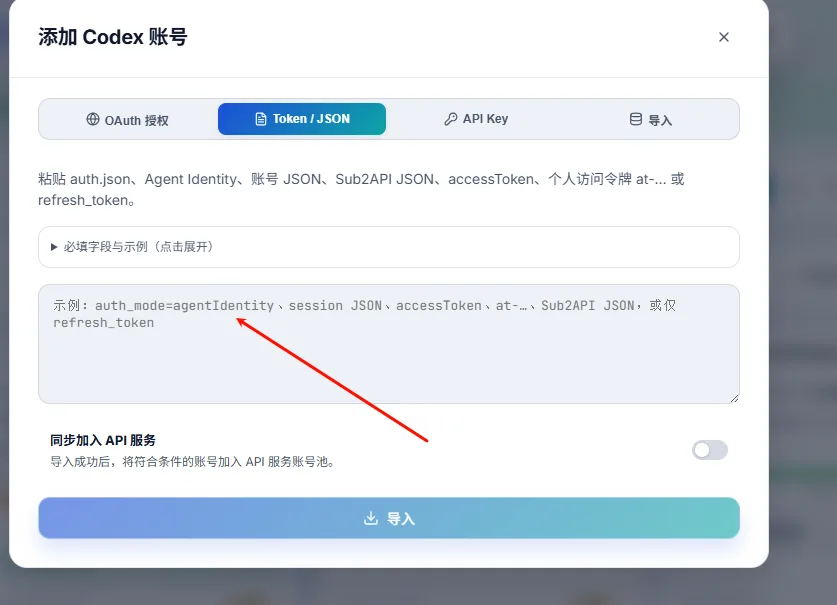Viewport: 837px width, 605px height.
Task: Click the globe icon on OAuth tab
Action: pyautogui.click(x=93, y=119)
